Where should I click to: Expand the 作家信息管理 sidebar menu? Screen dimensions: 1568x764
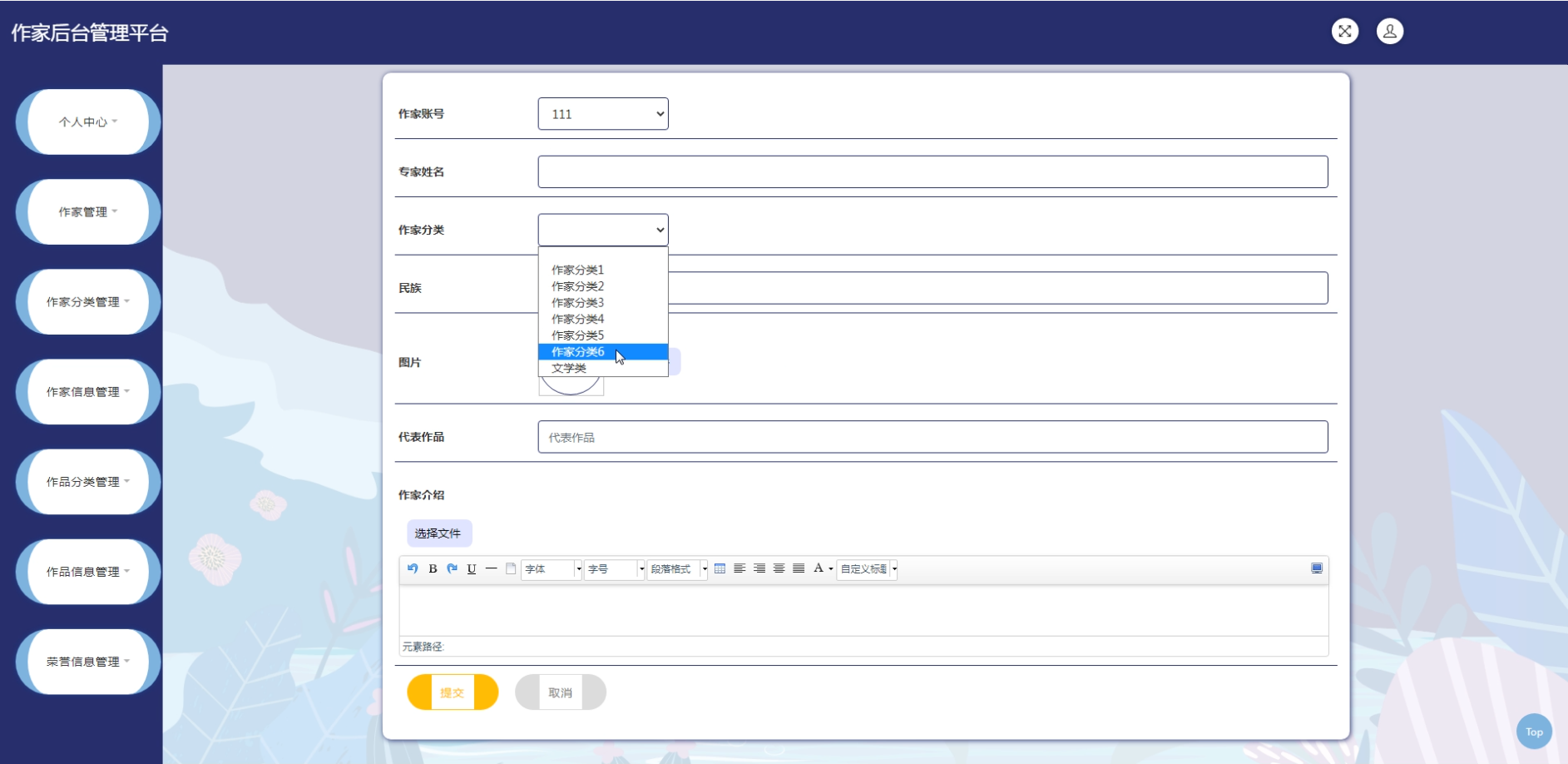coord(88,391)
